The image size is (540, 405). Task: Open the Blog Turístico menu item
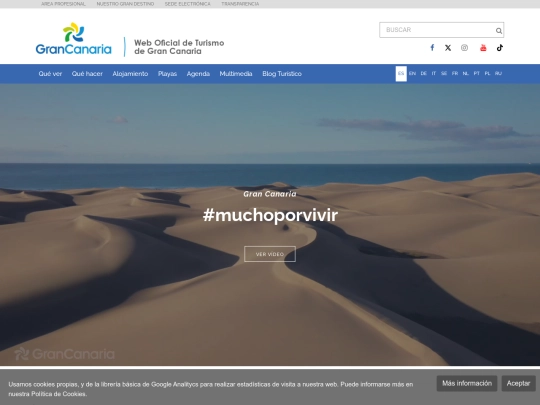coord(282,74)
